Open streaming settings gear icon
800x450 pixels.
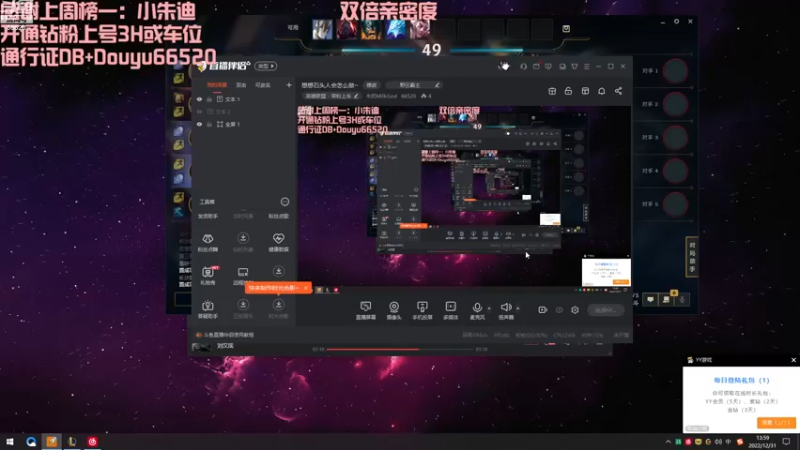pos(575,310)
